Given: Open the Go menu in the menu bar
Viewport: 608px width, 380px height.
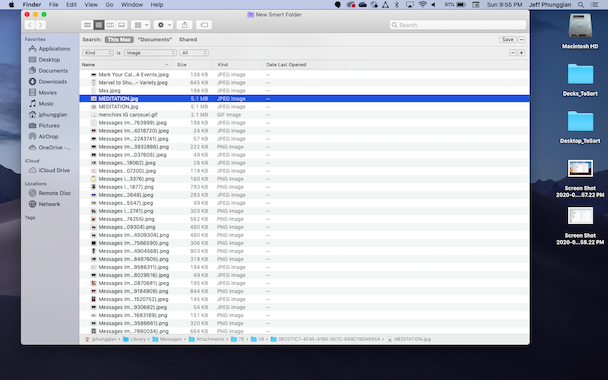Looking at the screenshot, I should 109,5.
